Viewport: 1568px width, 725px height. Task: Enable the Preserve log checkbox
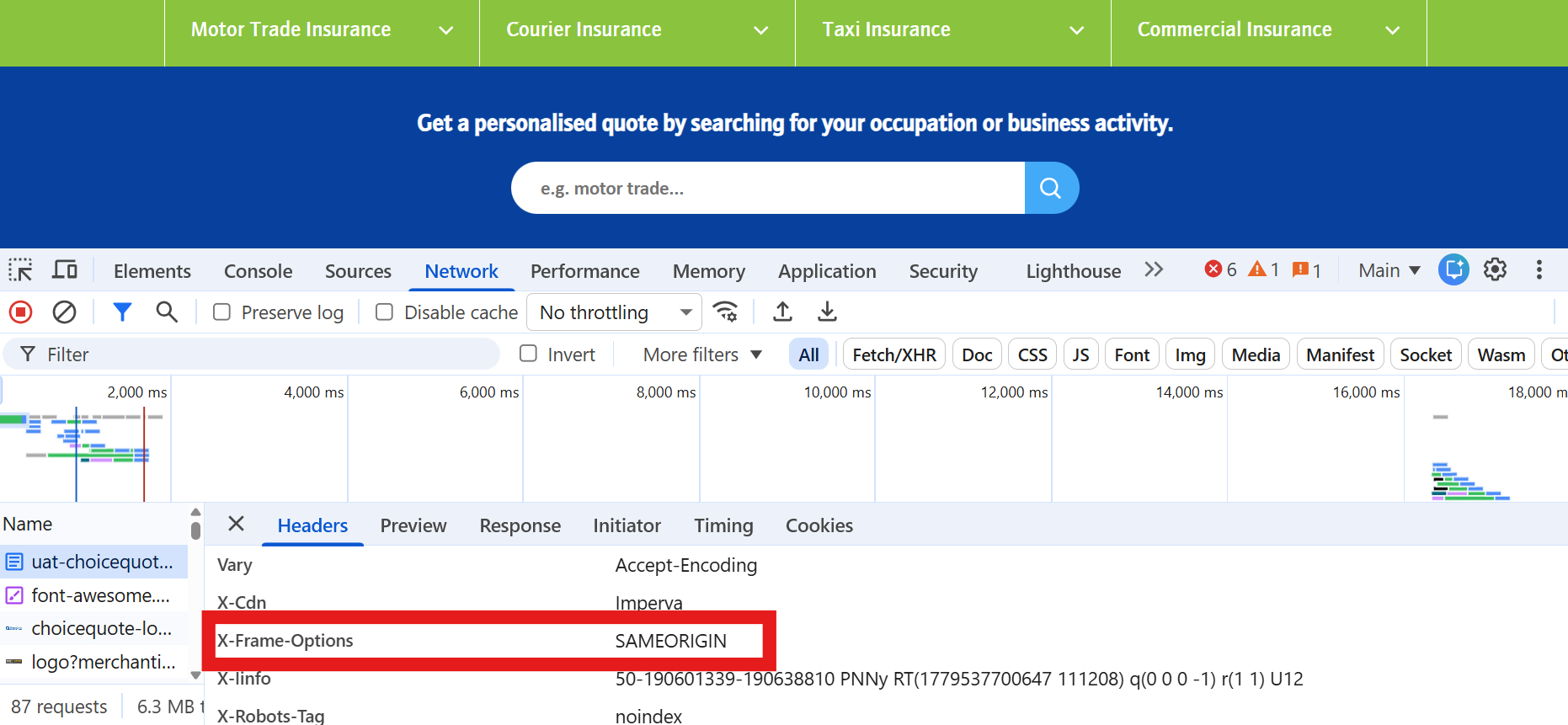pos(222,312)
